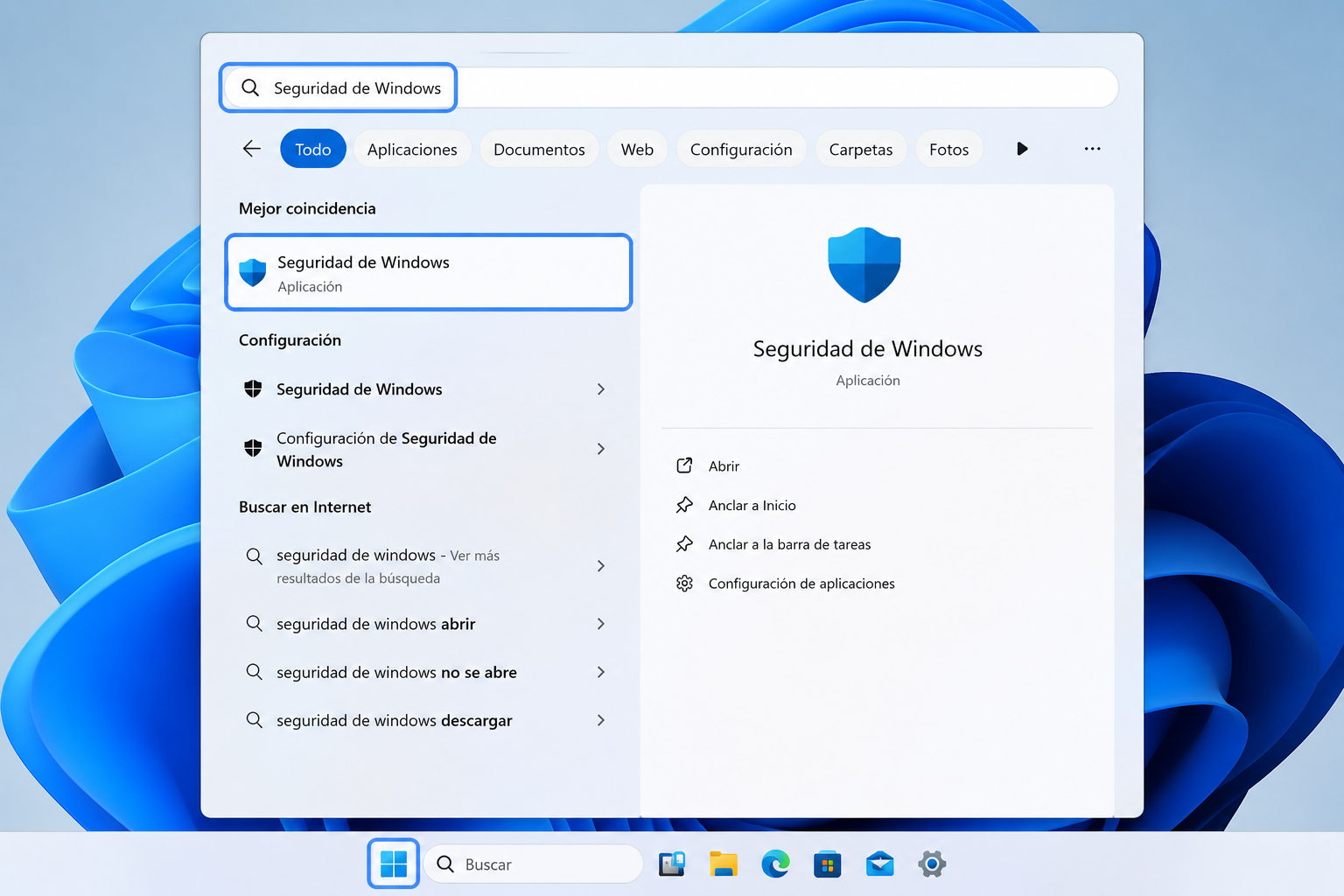The height and width of the screenshot is (896, 1344).
Task: Expand chevron for Configuración de Seguridad de Windows
Action: (601, 449)
